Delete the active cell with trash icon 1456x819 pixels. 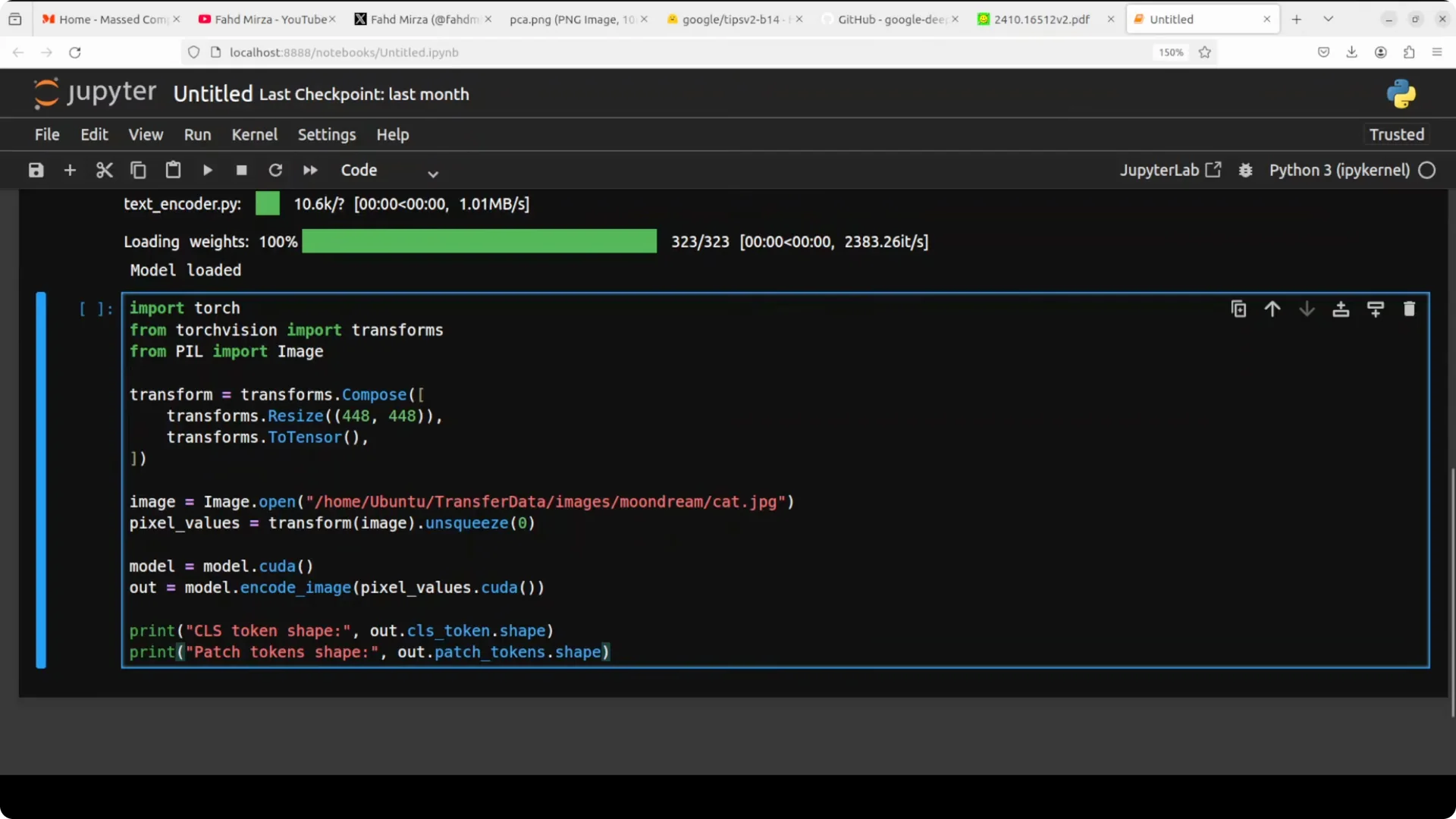click(1409, 309)
